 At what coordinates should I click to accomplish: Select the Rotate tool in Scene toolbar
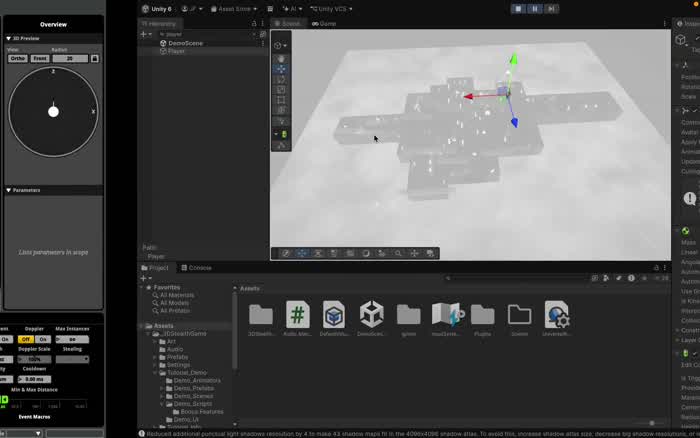(x=281, y=79)
